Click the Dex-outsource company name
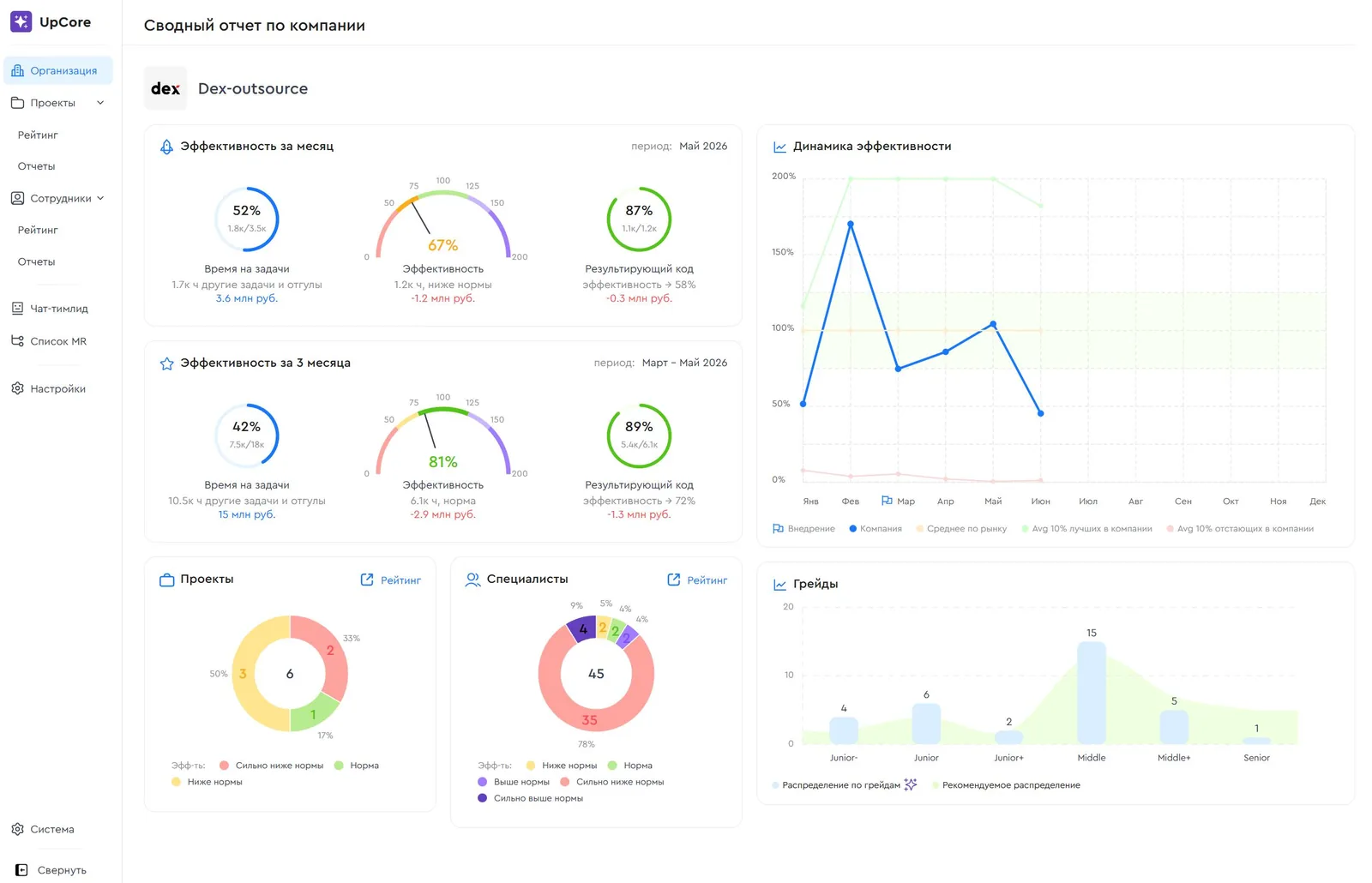Image resolution: width=1372 pixels, height=883 pixels. [x=253, y=88]
